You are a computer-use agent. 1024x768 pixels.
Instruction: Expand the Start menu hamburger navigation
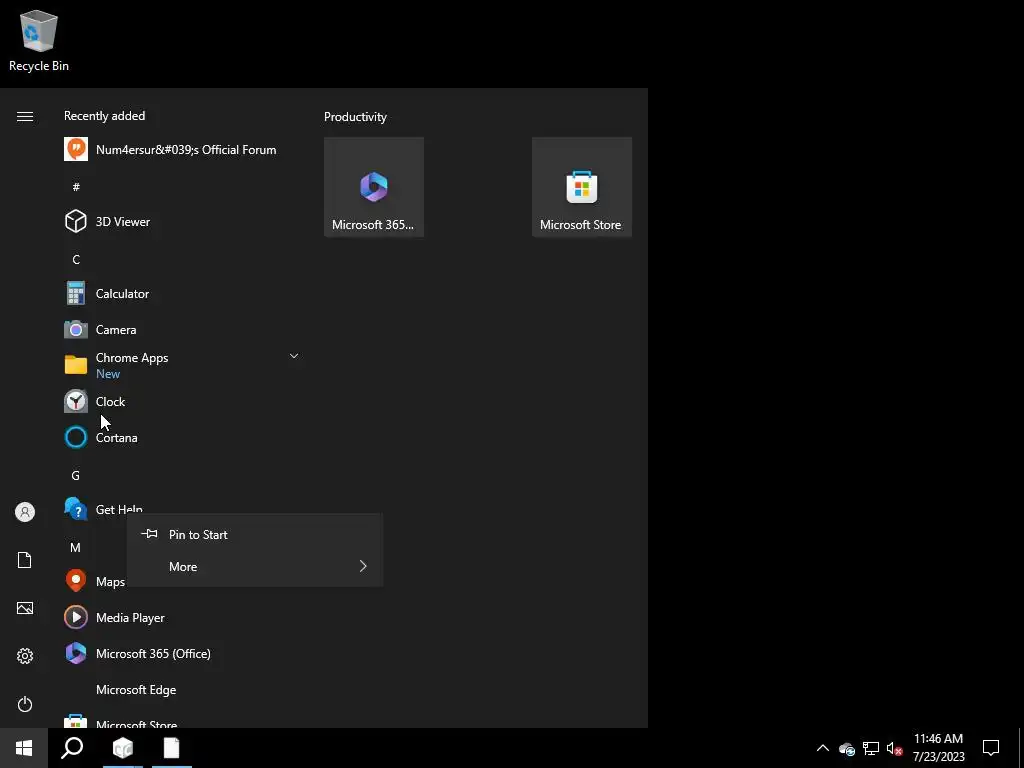[x=25, y=116]
